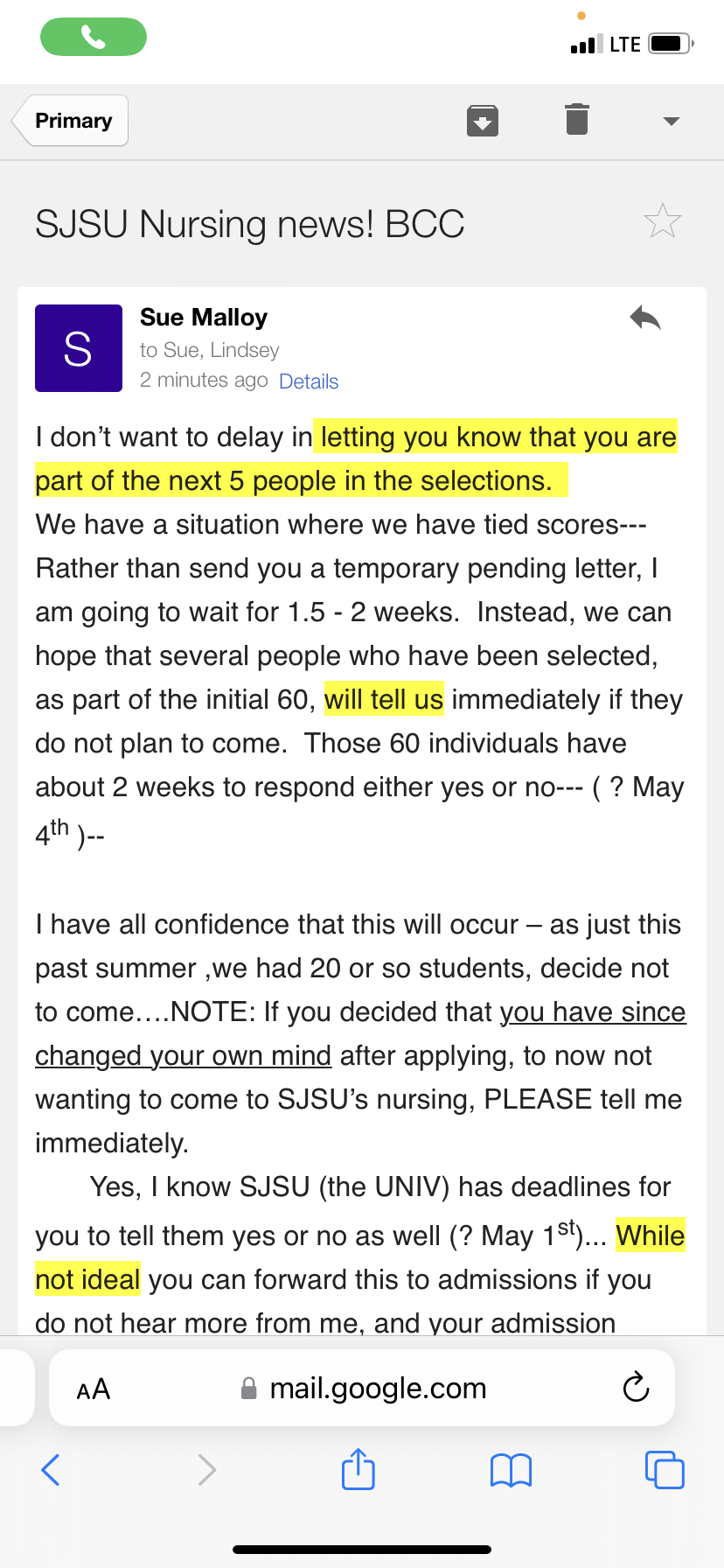Delete the email with trash icon

click(577, 119)
